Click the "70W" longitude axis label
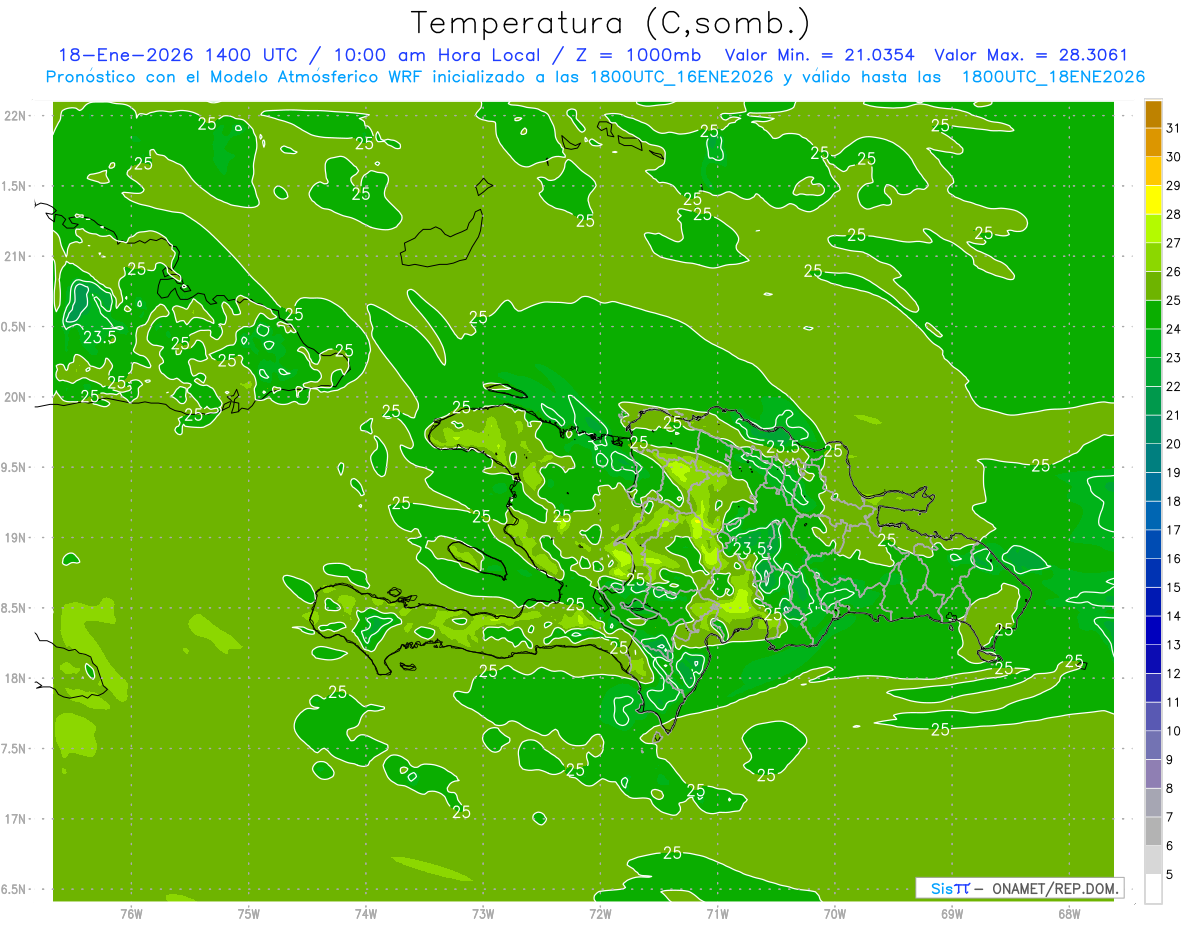 click(834, 913)
